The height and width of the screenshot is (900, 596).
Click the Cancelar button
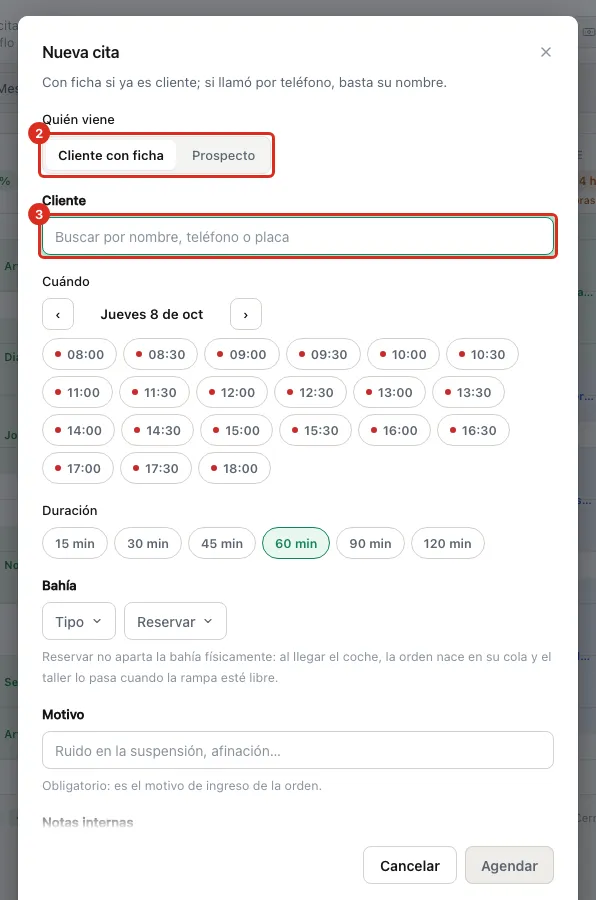410,865
